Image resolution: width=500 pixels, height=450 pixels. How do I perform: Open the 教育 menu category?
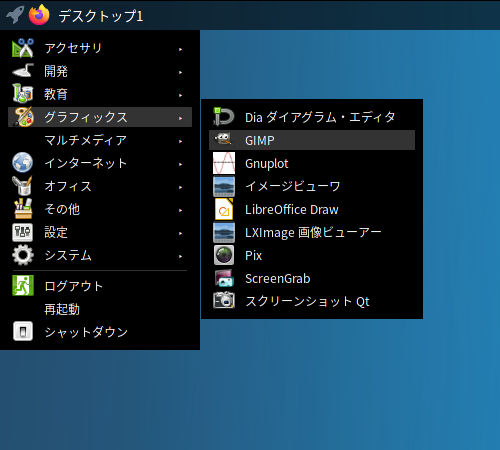(100, 94)
